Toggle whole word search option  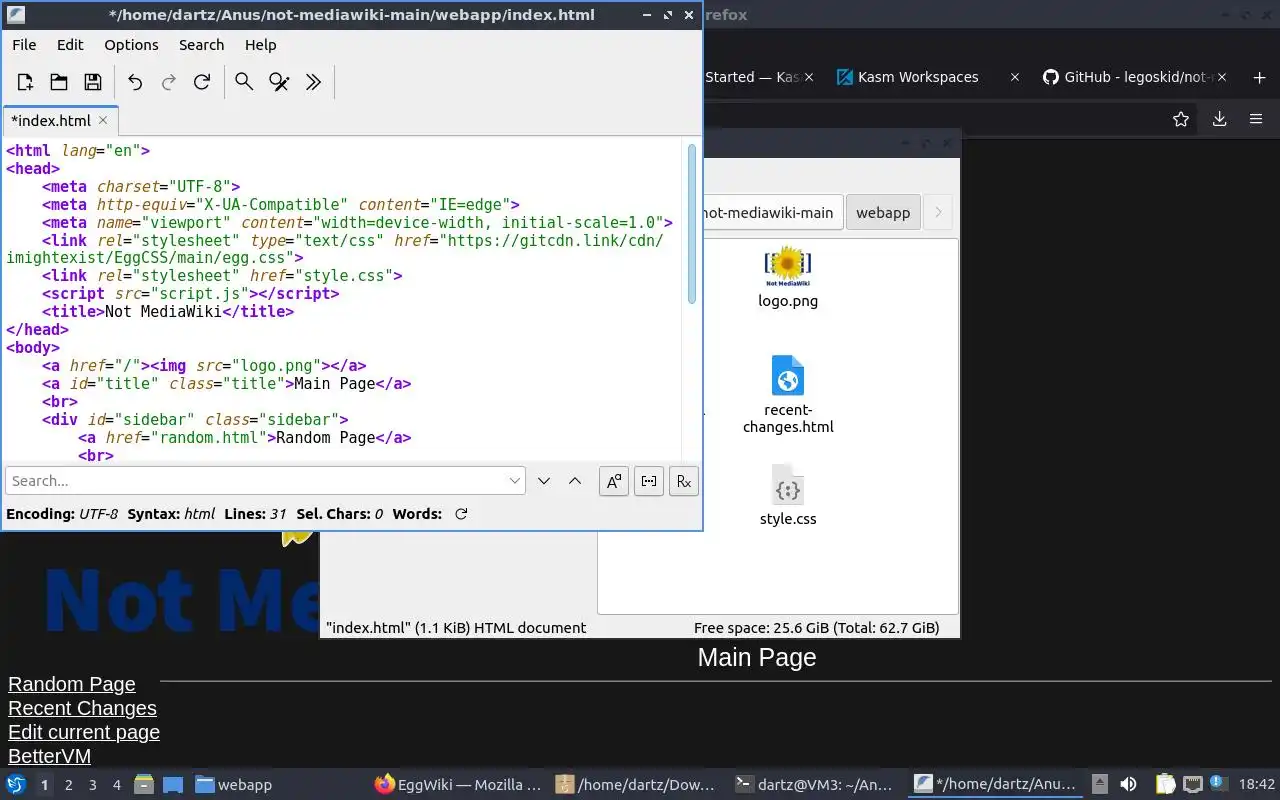649,481
